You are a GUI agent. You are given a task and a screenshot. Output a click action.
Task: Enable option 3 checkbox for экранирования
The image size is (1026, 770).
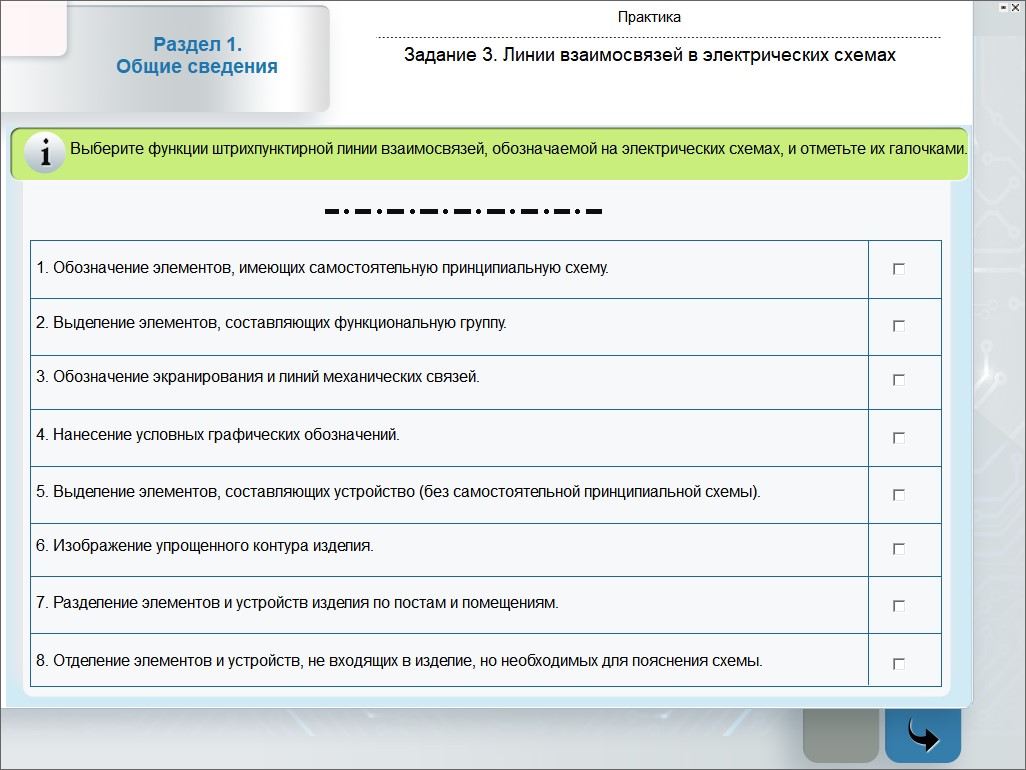tap(898, 380)
